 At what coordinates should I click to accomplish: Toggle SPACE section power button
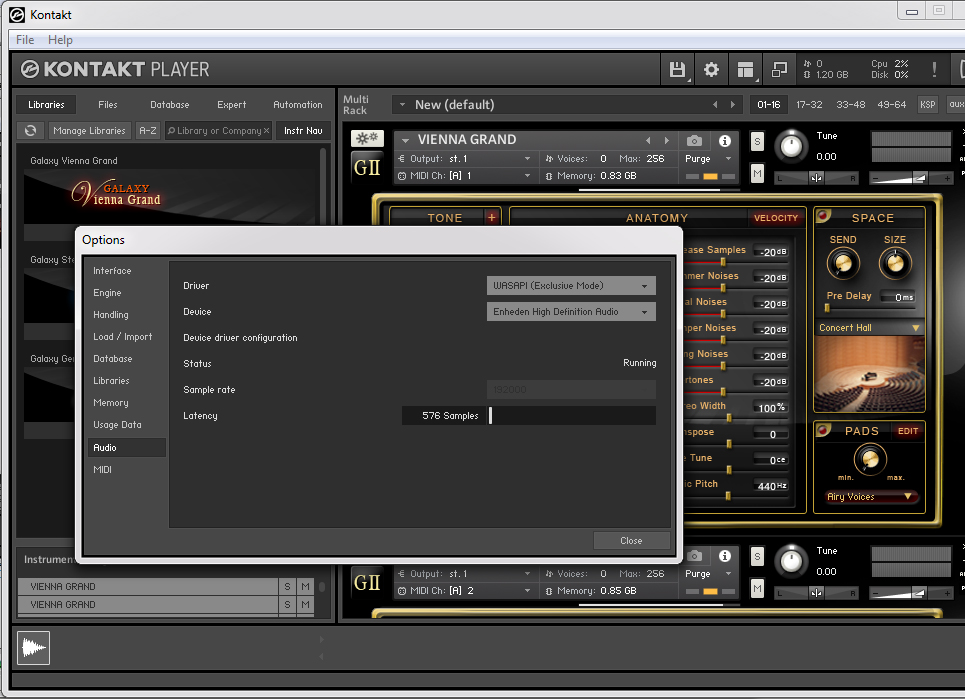pos(823,215)
